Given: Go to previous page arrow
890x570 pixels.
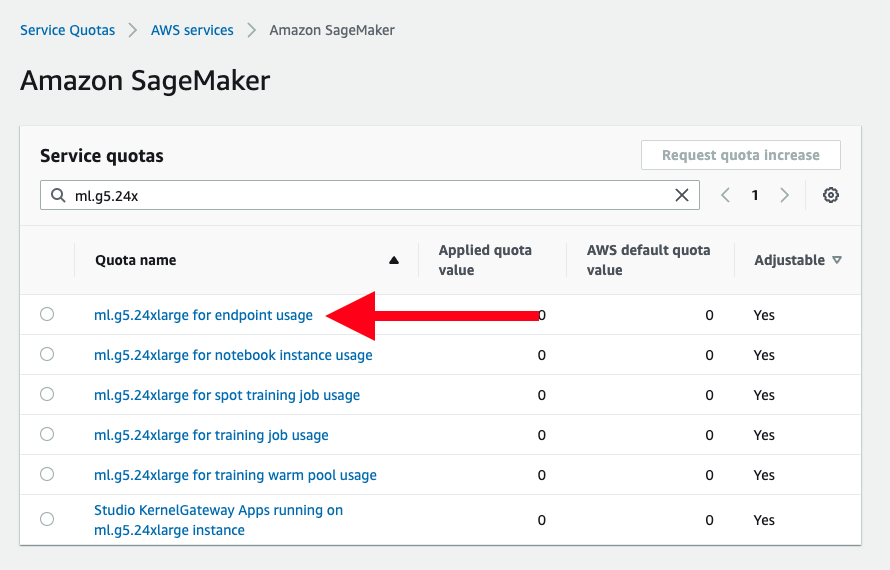Looking at the screenshot, I should coord(727,195).
